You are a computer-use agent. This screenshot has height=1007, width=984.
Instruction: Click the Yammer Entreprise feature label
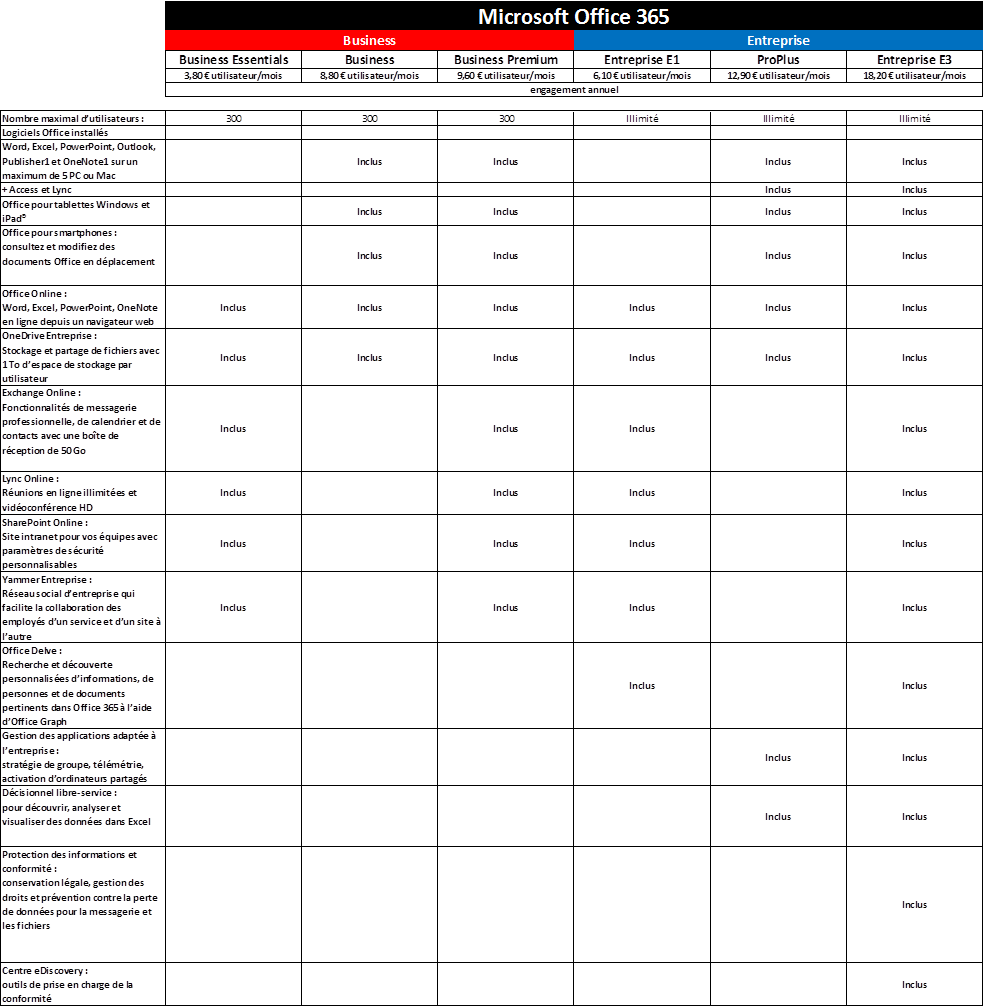click(47, 579)
